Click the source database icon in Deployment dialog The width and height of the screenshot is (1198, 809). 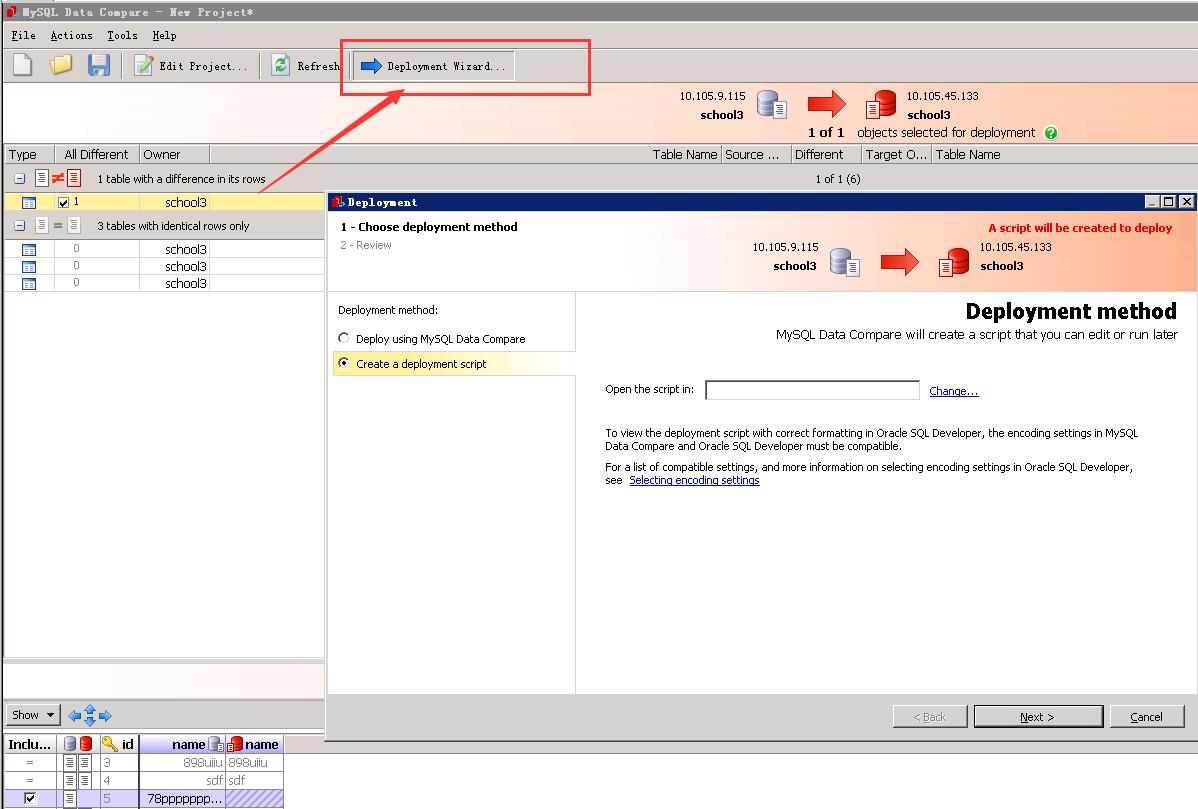click(845, 262)
